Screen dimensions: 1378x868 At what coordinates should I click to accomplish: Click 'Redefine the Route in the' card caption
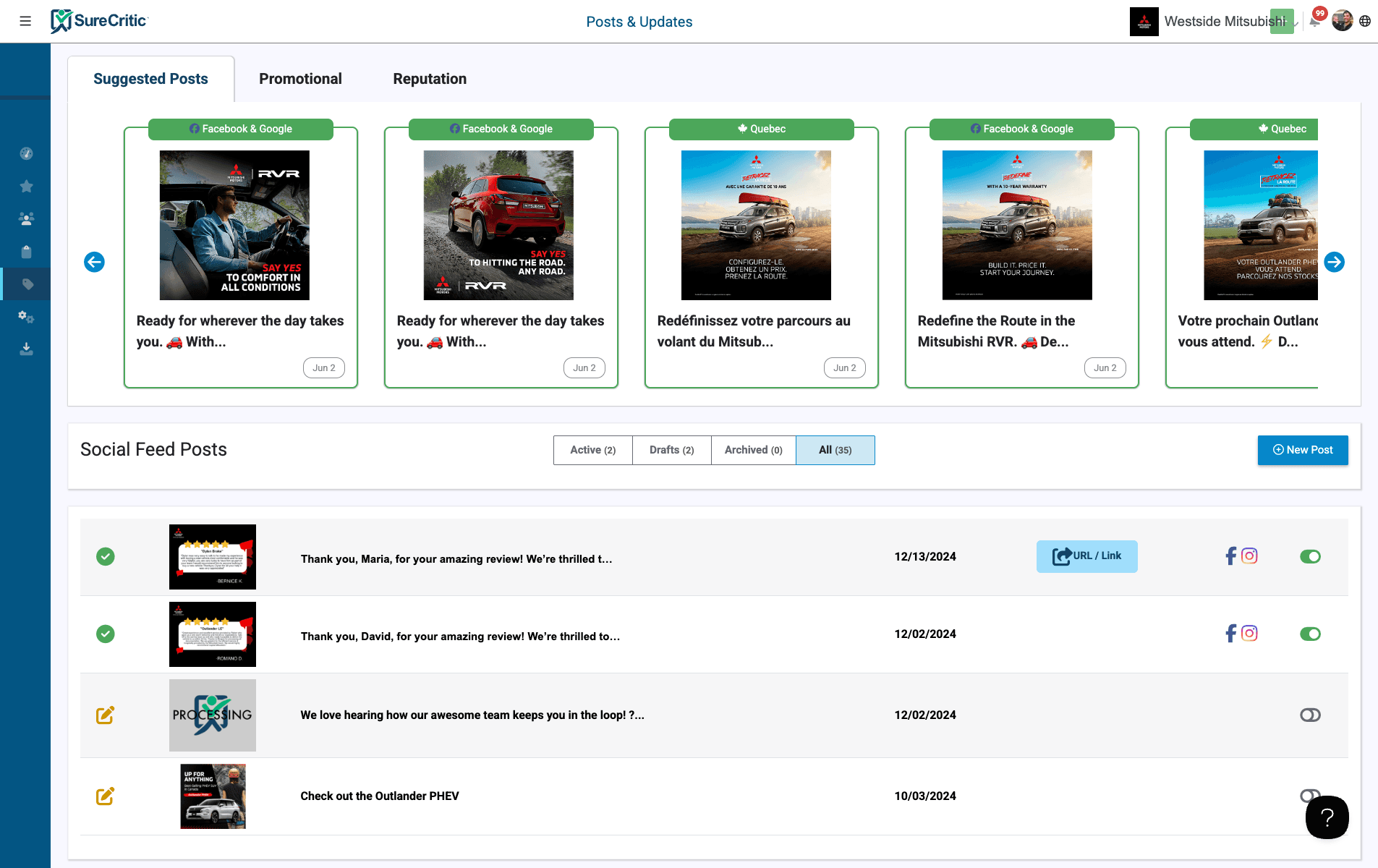pyautogui.click(x=996, y=331)
